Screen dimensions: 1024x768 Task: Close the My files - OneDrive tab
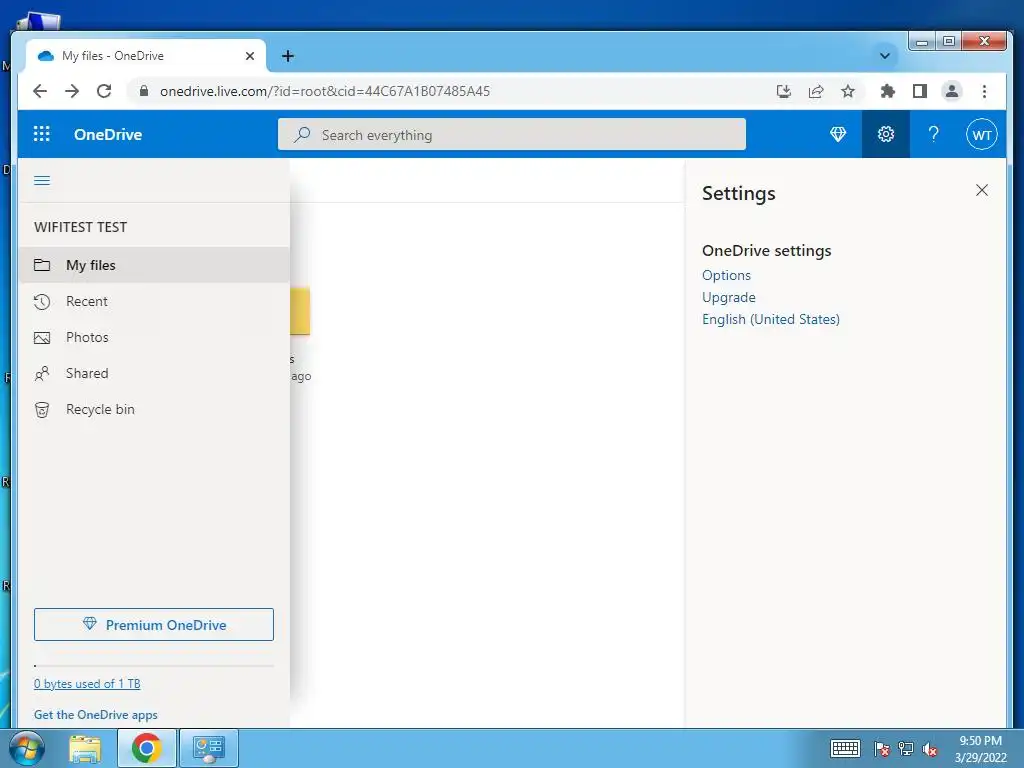(249, 56)
